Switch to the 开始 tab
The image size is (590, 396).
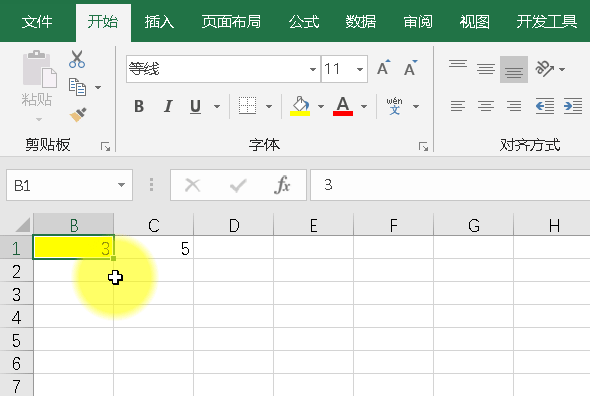tap(103, 22)
